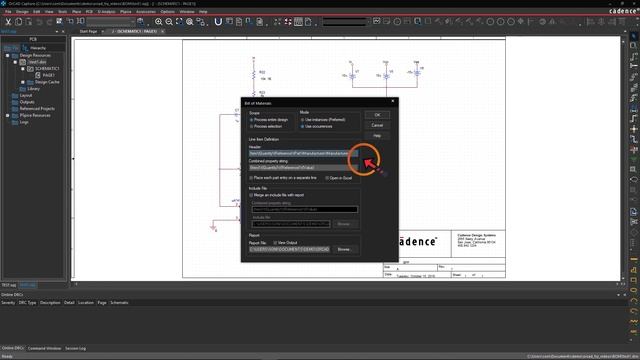Image resolution: width=640 pixels, height=360 pixels.
Task: Click the Back Annotate icon
Action: pyautogui.click(x=229, y=22)
